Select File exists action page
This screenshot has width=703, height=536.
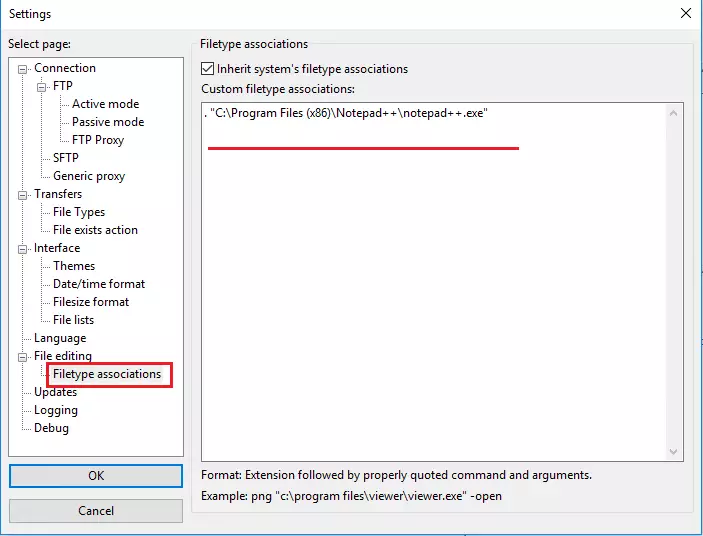(95, 230)
